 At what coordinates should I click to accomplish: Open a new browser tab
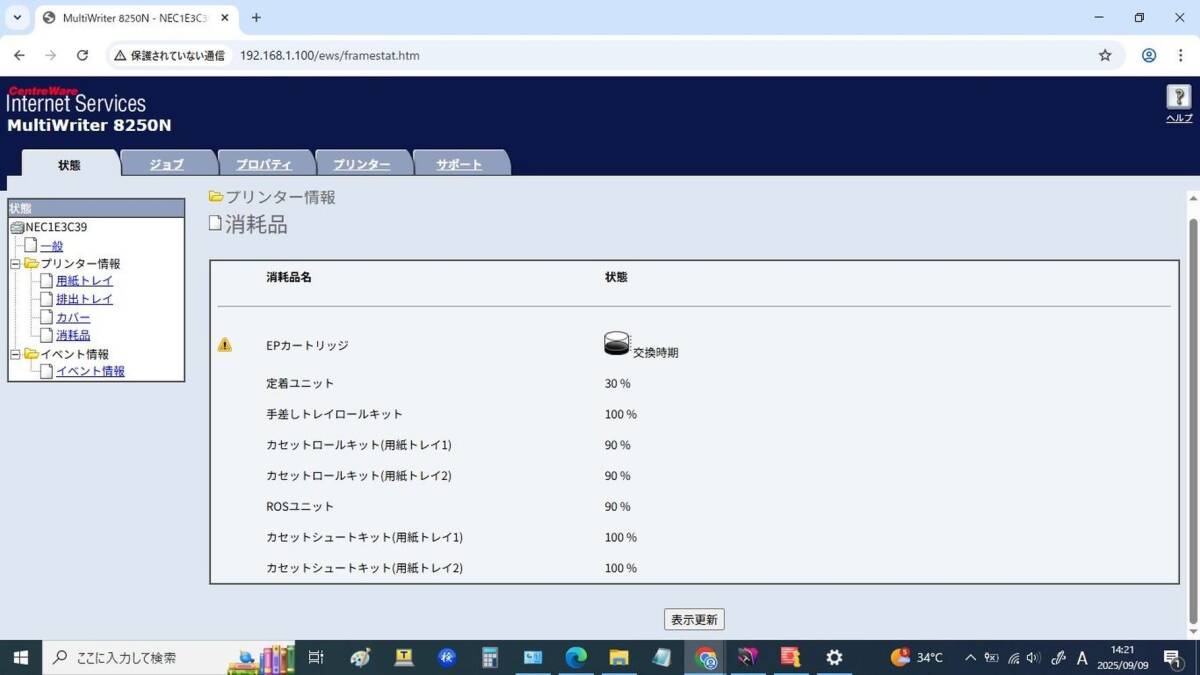tap(256, 18)
